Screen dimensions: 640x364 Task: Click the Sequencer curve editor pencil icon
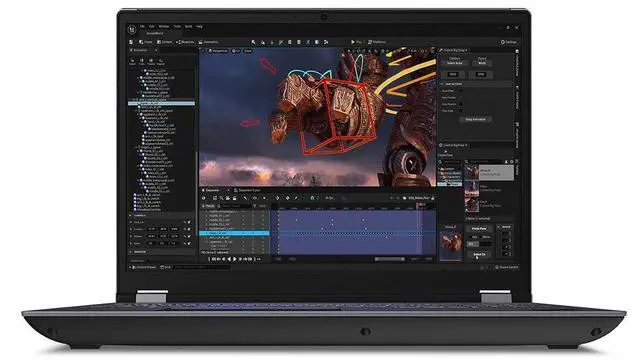[296, 198]
